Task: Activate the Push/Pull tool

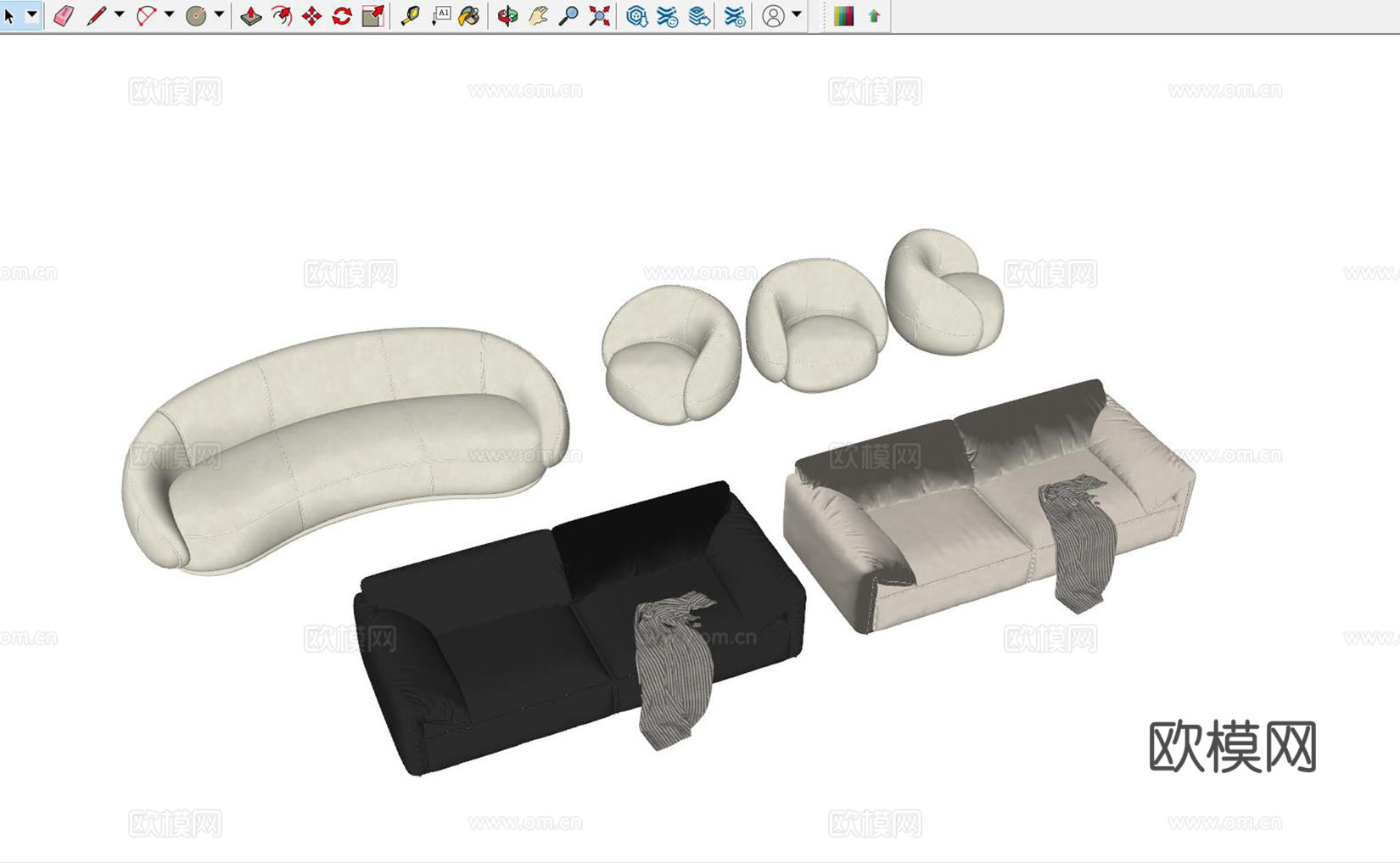Action: [x=251, y=15]
